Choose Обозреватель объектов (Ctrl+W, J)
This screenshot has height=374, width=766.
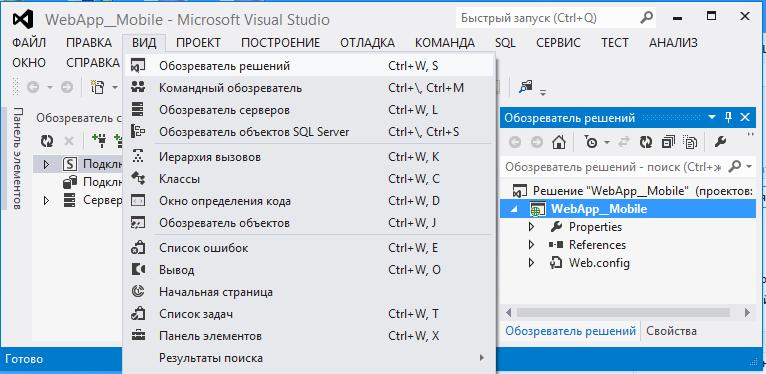click(309, 223)
